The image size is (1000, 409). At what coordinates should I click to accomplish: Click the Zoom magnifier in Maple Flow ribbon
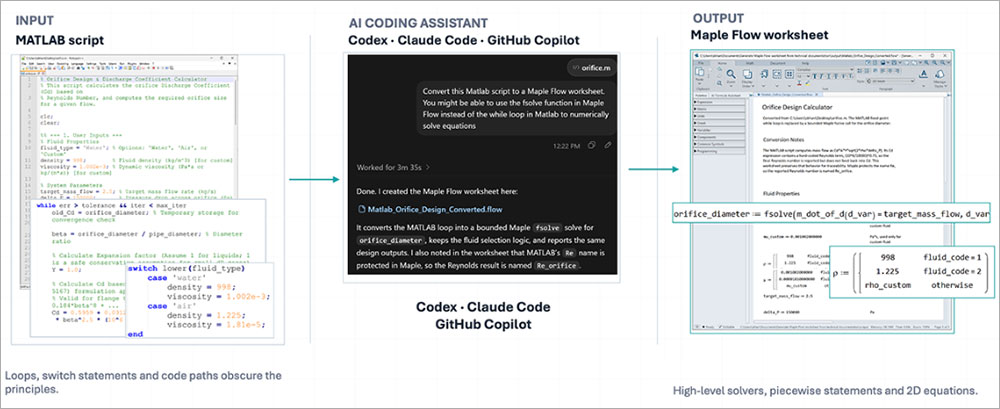click(731, 74)
